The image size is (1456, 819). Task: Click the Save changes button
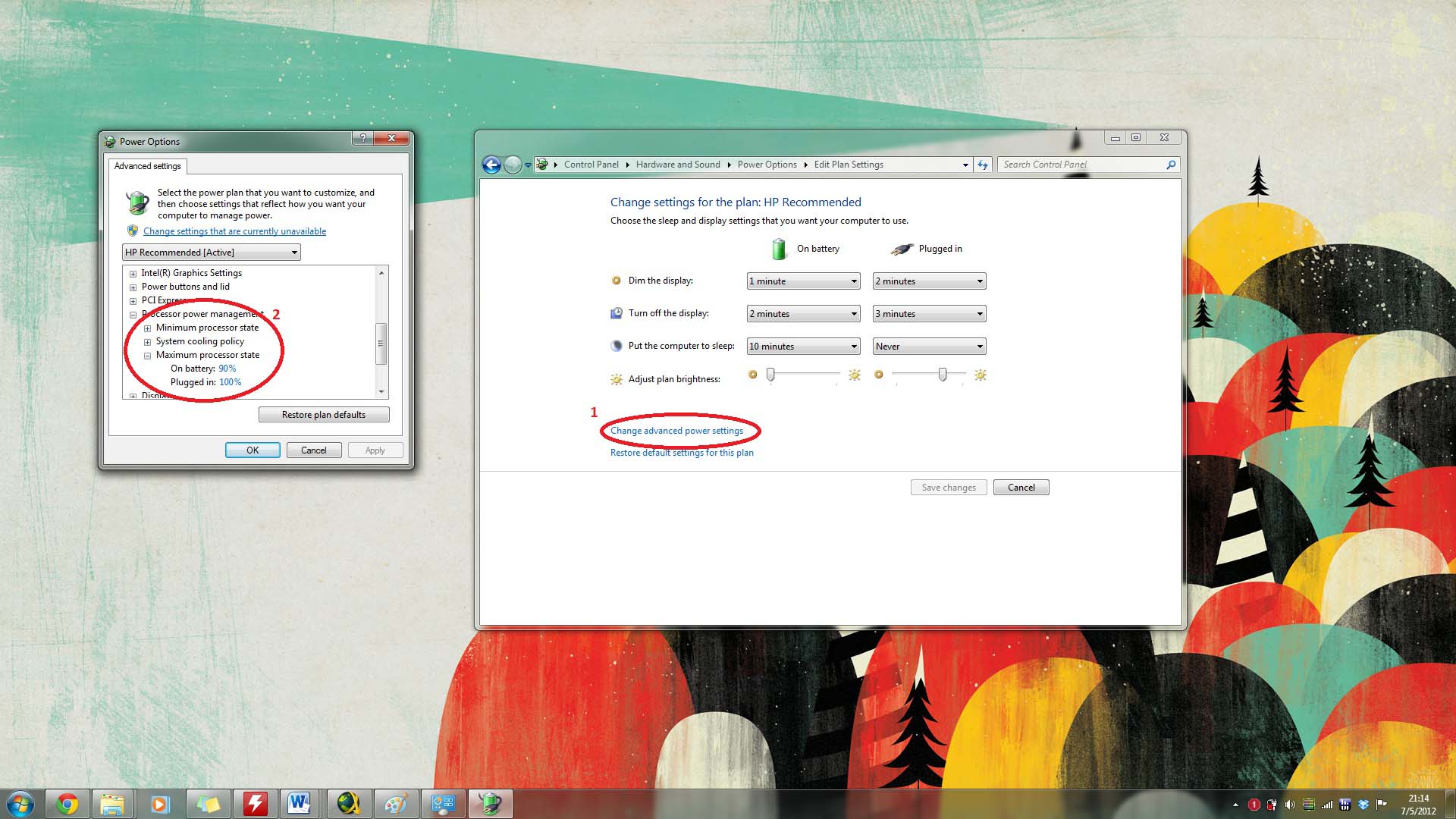click(949, 488)
